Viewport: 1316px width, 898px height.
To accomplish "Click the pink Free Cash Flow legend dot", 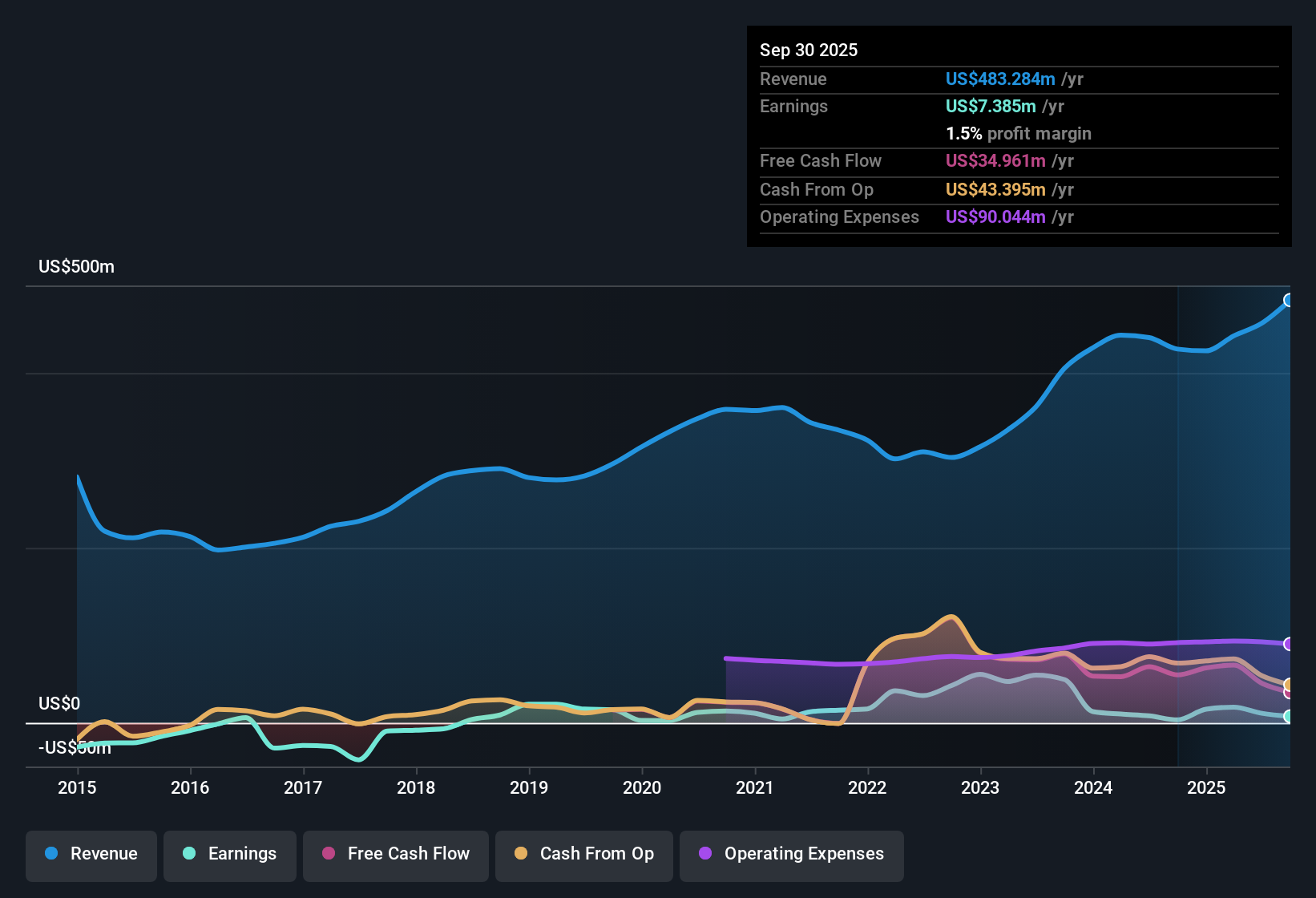I will click(x=328, y=854).
